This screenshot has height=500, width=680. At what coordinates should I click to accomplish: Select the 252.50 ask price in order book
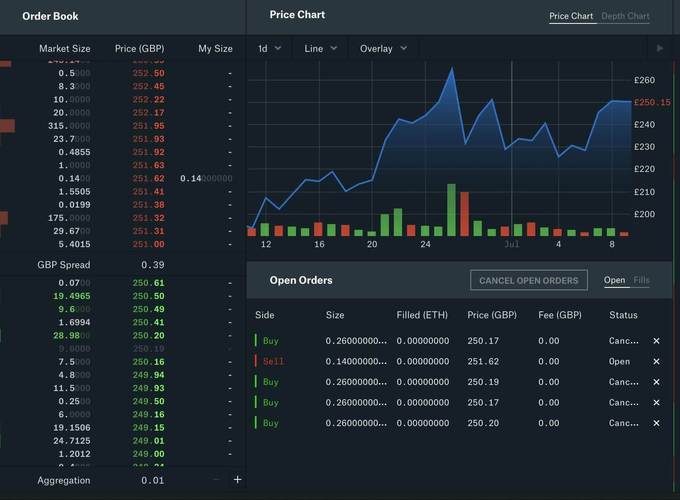pos(148,73)
